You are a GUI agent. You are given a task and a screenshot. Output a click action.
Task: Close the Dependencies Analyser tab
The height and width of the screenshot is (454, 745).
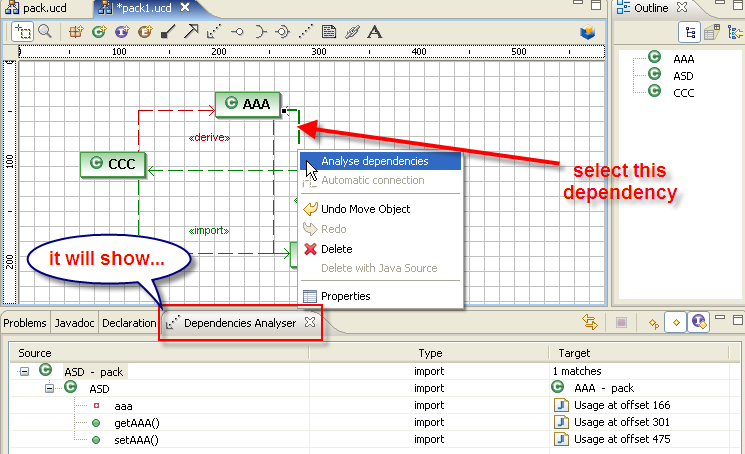(x=310, y=322)
